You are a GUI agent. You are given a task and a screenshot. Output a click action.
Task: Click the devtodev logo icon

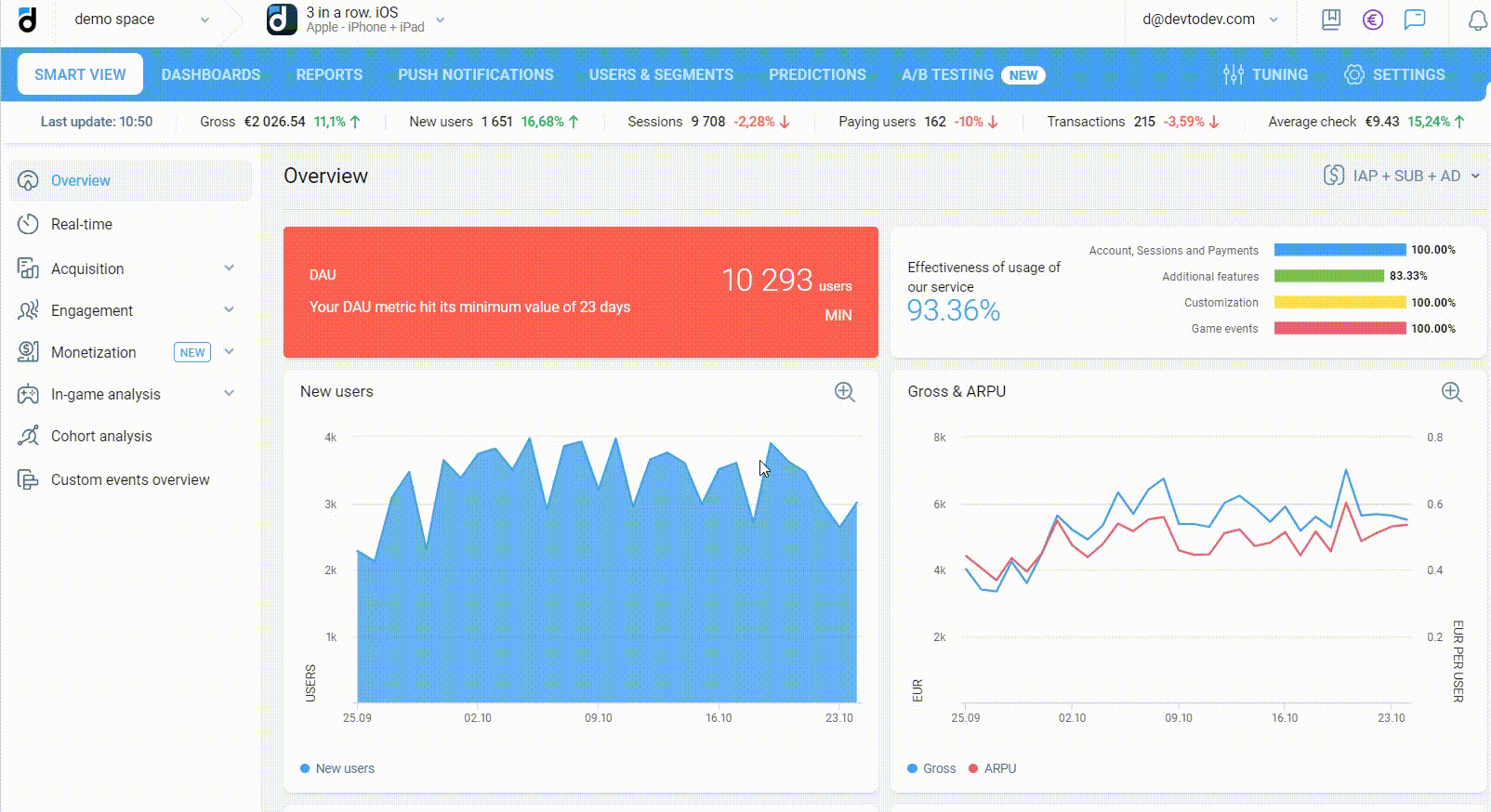(x=28, y=20)
